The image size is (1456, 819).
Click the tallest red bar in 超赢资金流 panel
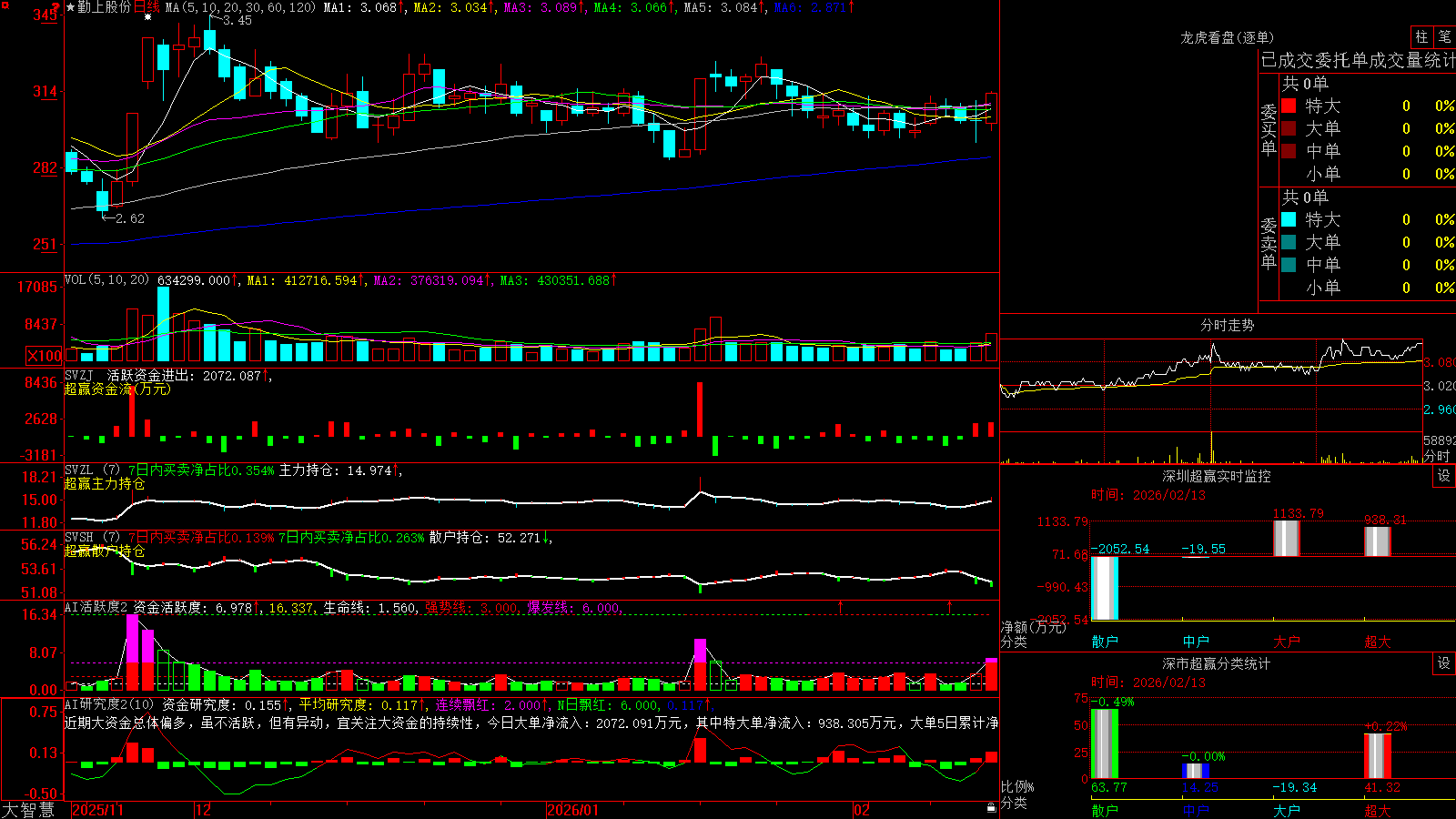[700, 409]
